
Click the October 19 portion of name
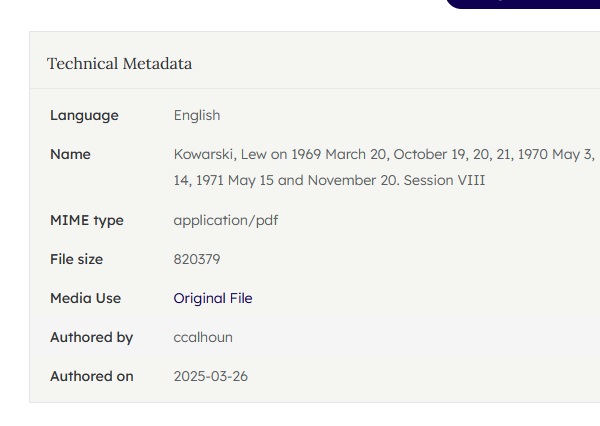431,154
